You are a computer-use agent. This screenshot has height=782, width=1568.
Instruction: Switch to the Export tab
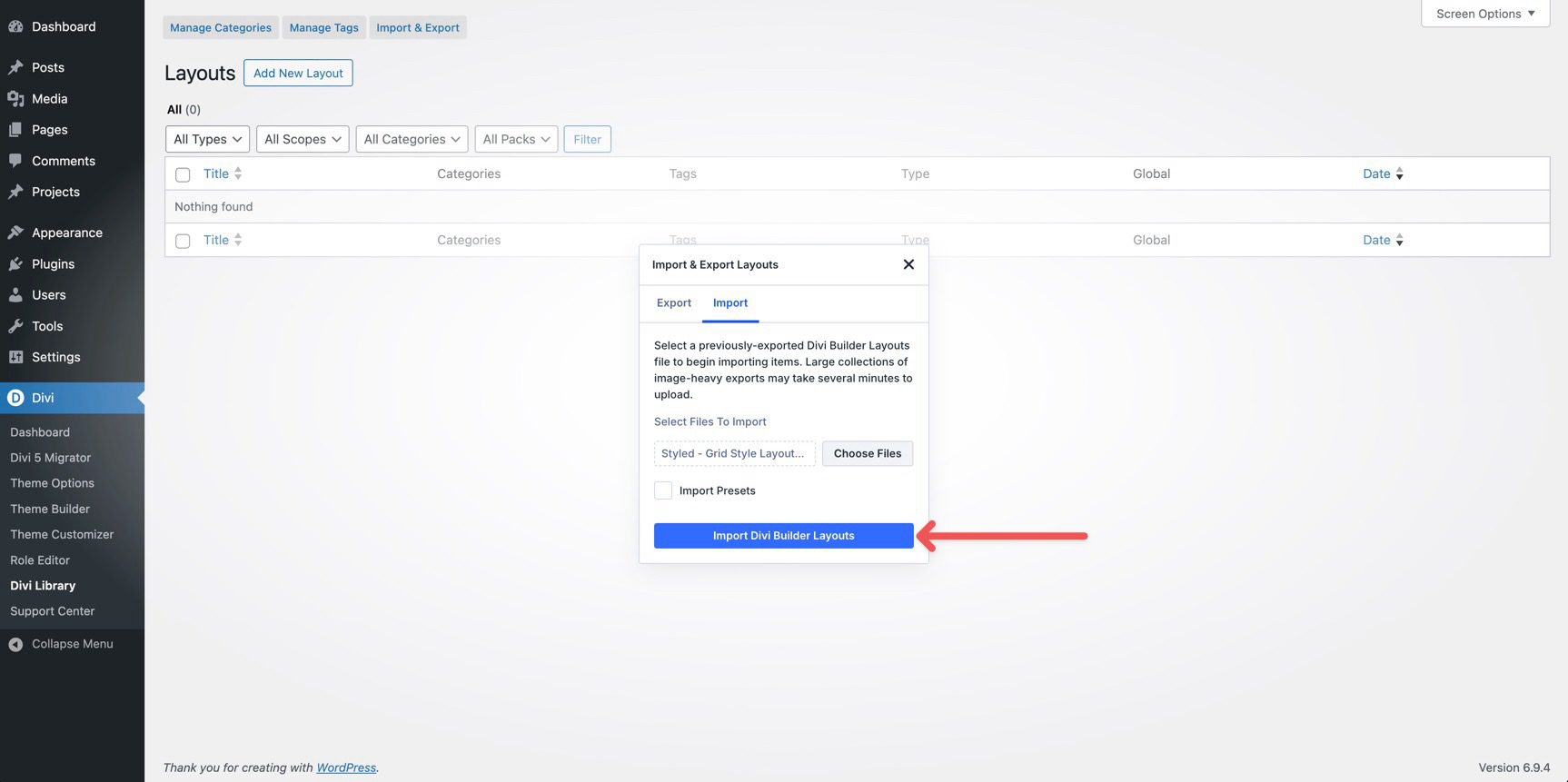pos(674,302)
